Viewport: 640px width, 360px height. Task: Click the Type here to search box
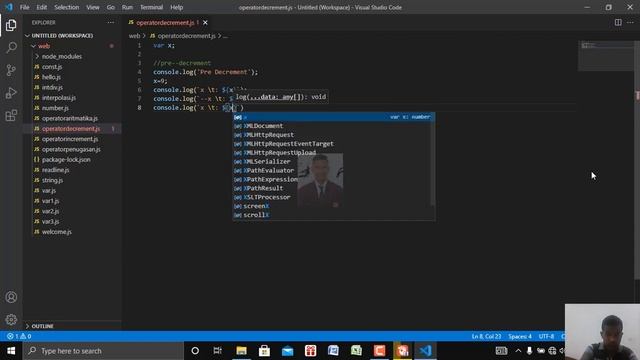103,351
